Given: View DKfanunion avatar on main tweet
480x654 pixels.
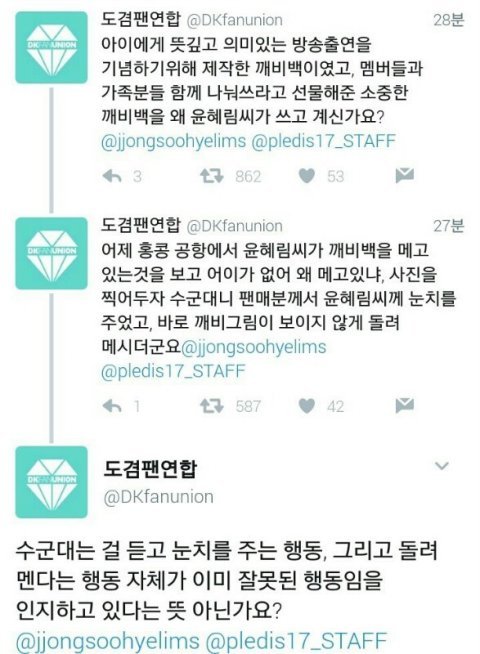Looking at the screenshot, I should (x=52, y=482).
